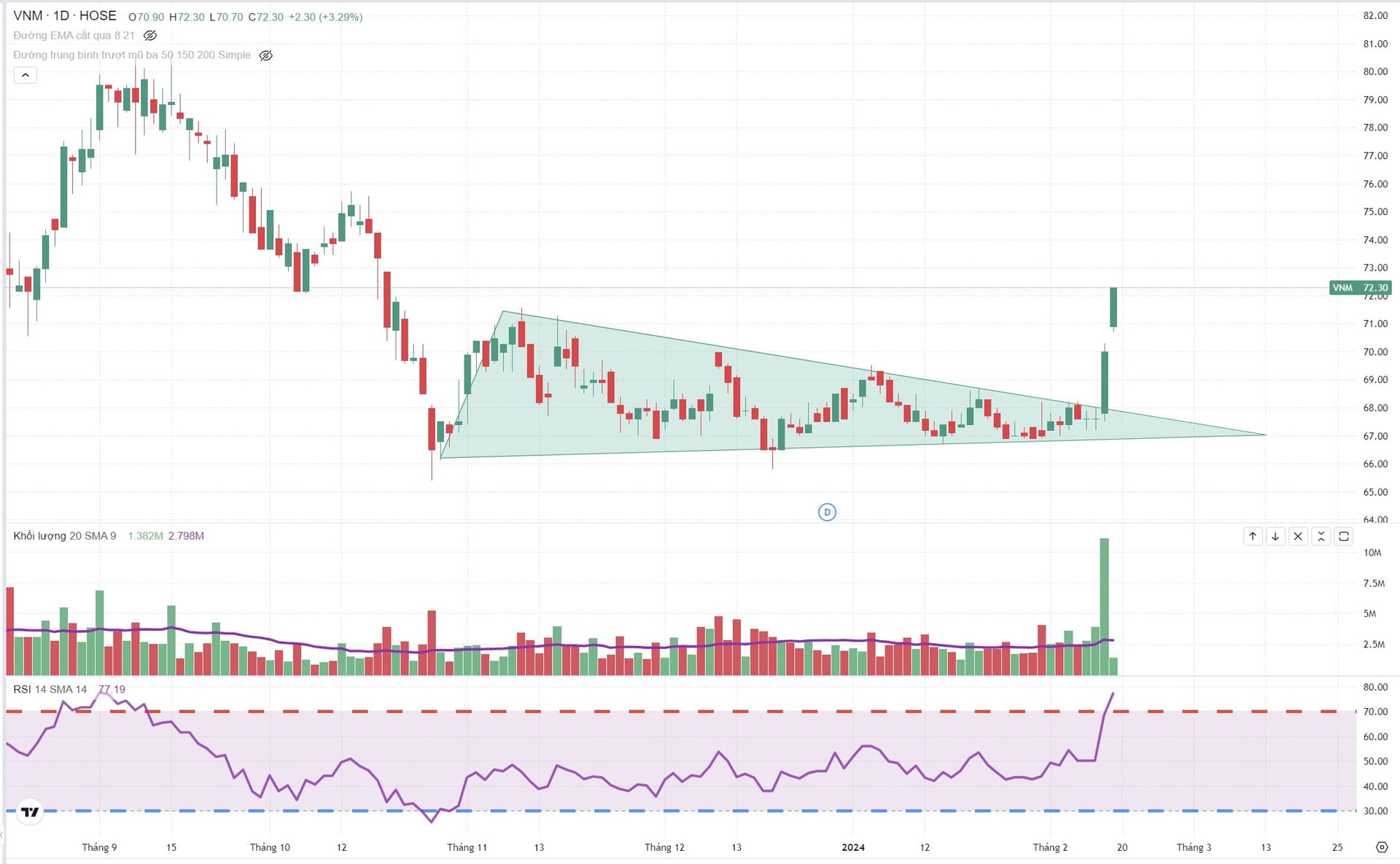This screenshot has height=864, width=1400.
Task: Move volume pane down
Action: pos(1275,537)
